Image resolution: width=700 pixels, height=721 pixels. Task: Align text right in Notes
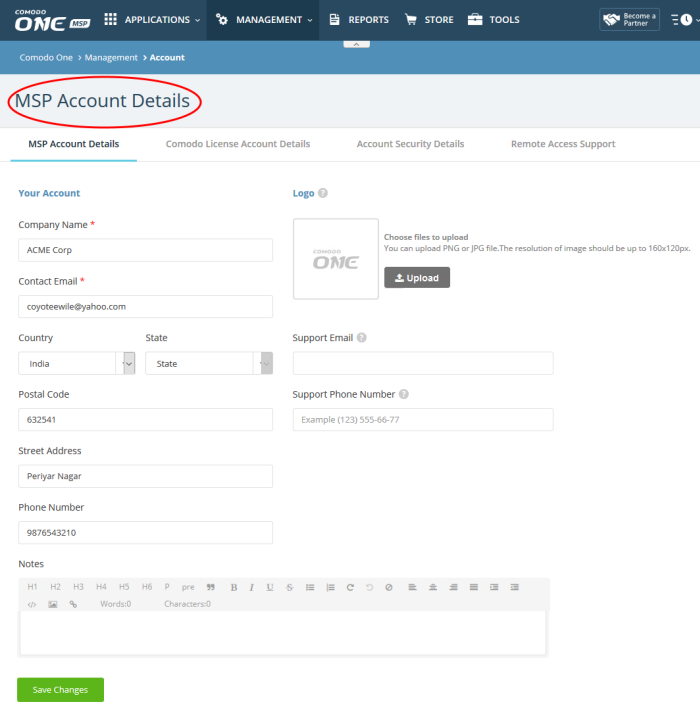(453, 587)
